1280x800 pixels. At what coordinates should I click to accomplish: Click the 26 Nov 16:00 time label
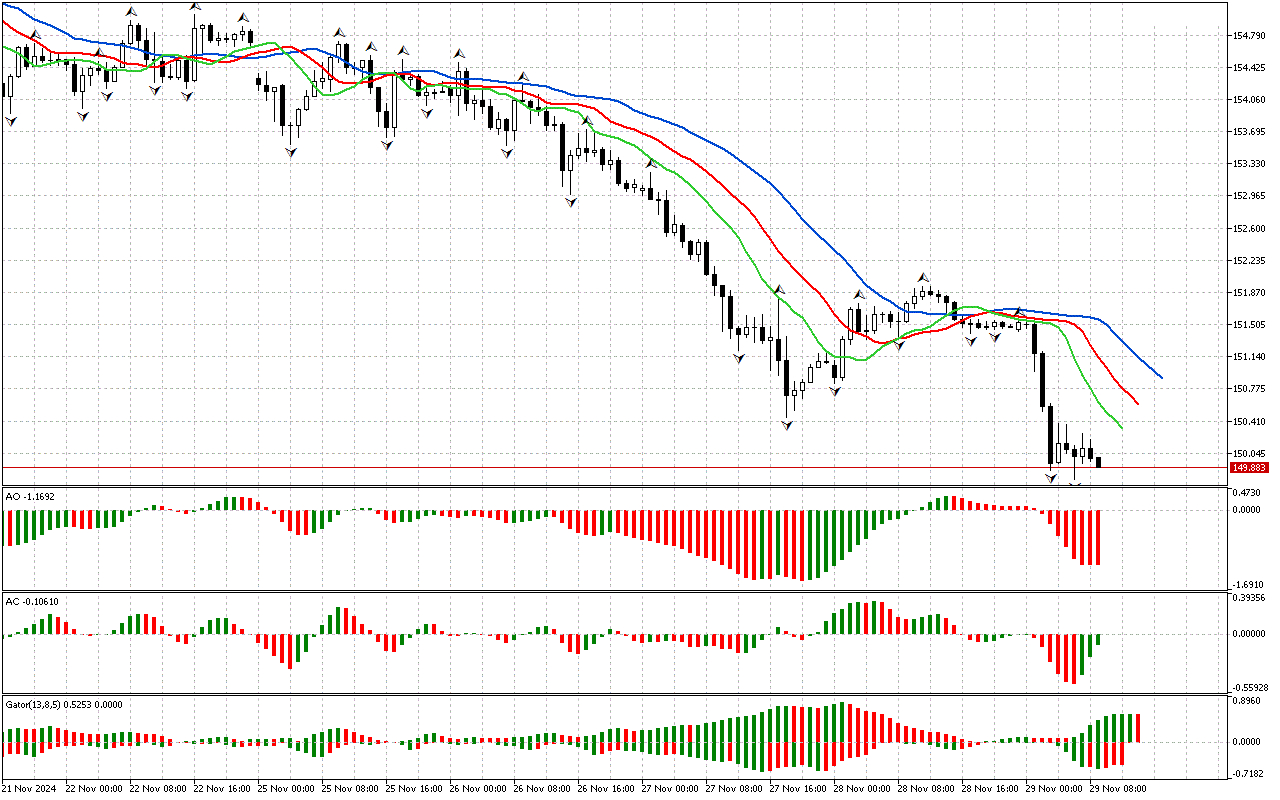click(x=606, y=789)
